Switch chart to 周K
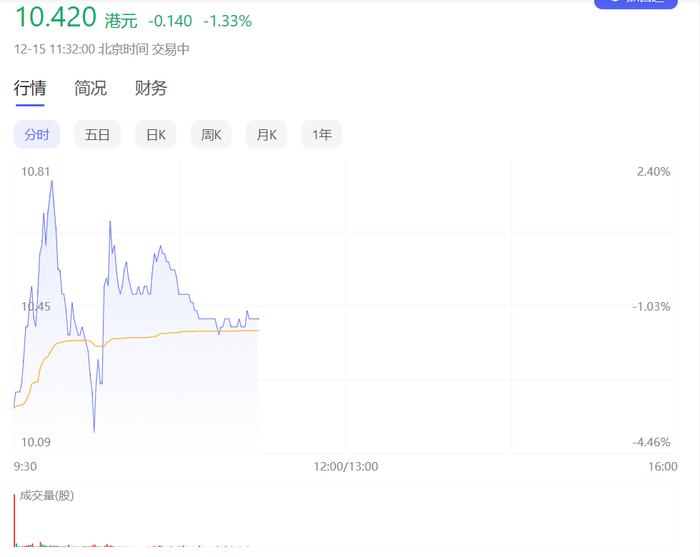Image resolution: width=700 pixels, height=557 pixels. tap(211, 134)
